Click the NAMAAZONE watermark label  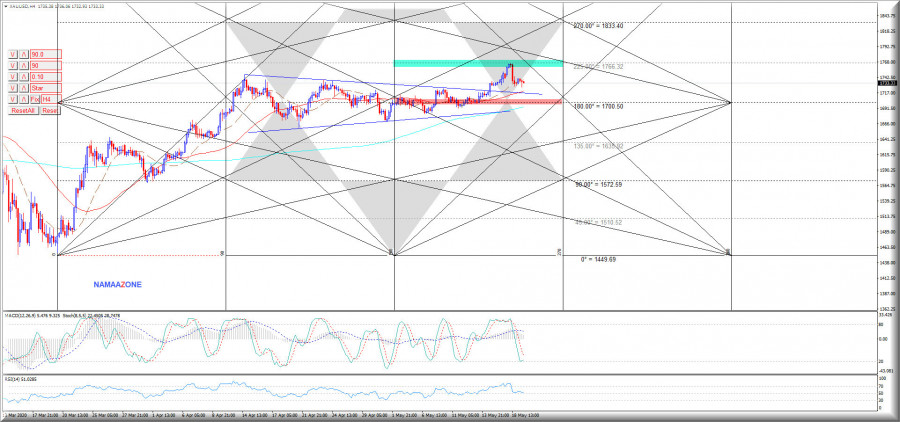[117, 284]
